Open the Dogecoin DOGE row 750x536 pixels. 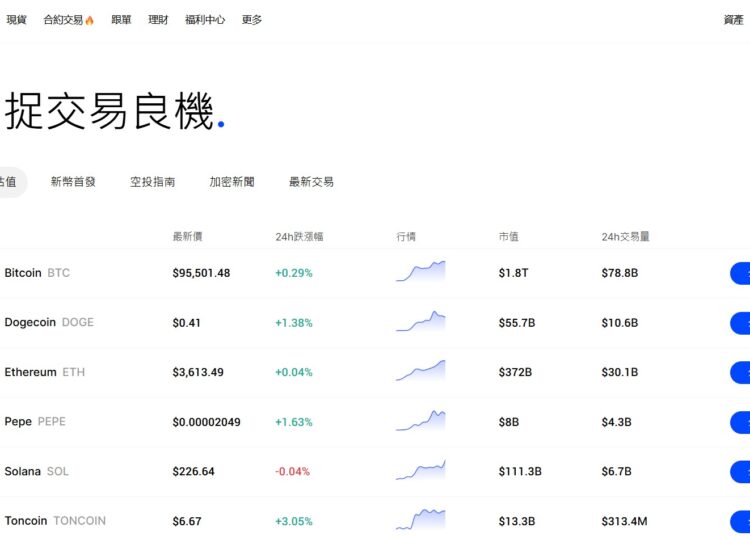coord(375,323)
